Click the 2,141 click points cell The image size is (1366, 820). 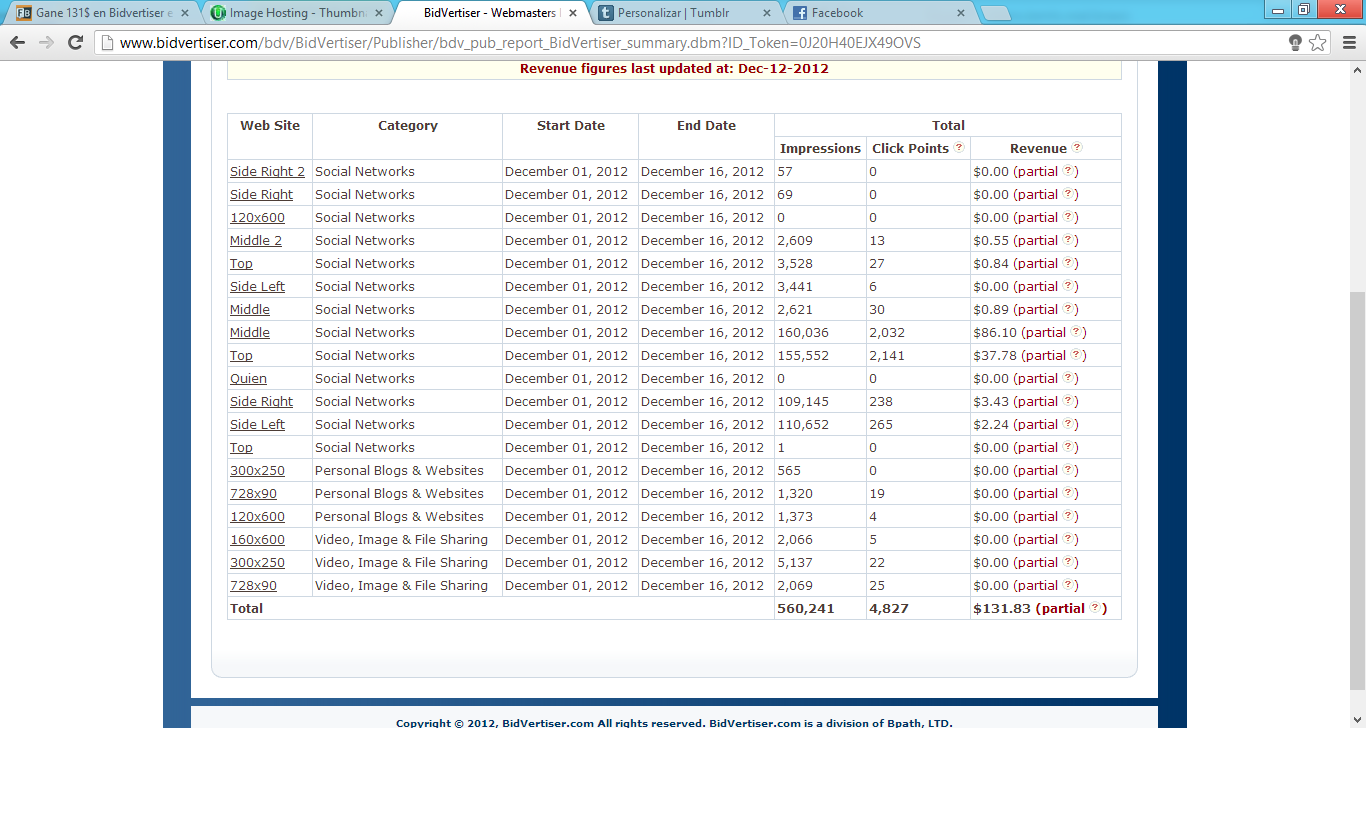(918, 355)
